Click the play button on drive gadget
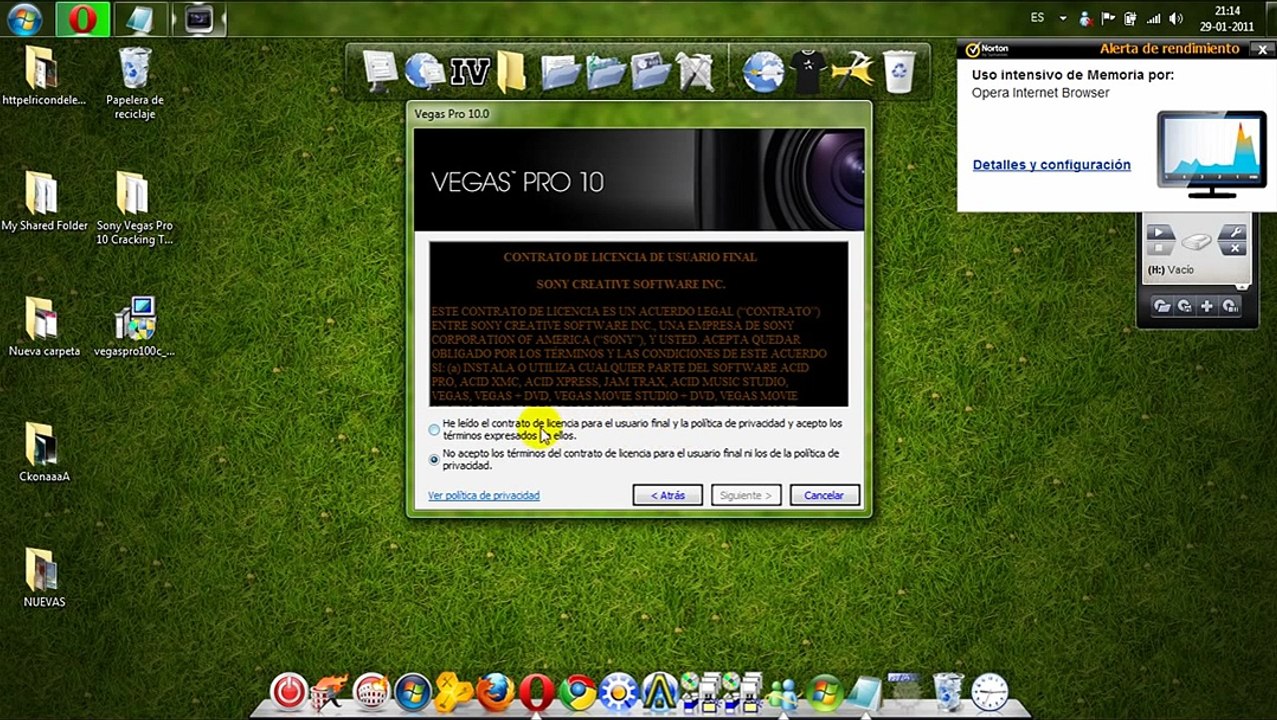The height and width of the screenshot is (720, 1277). [x=1159, y=232]
